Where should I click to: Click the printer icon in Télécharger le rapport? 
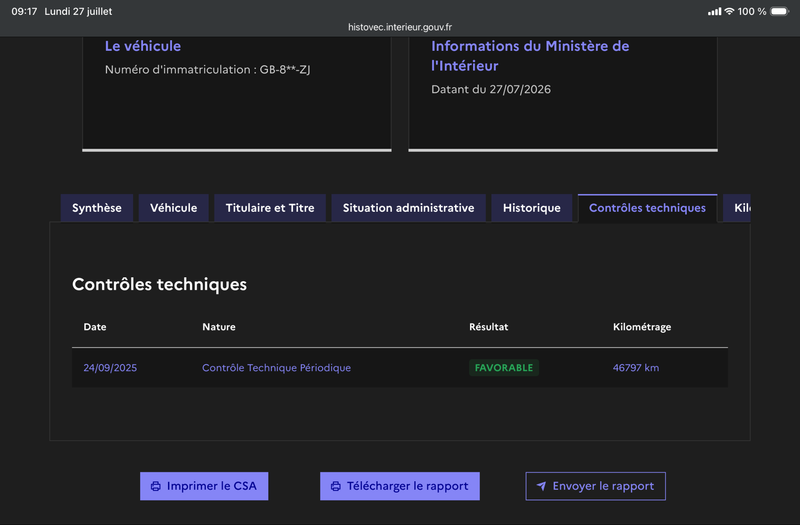tap(336, 486)
